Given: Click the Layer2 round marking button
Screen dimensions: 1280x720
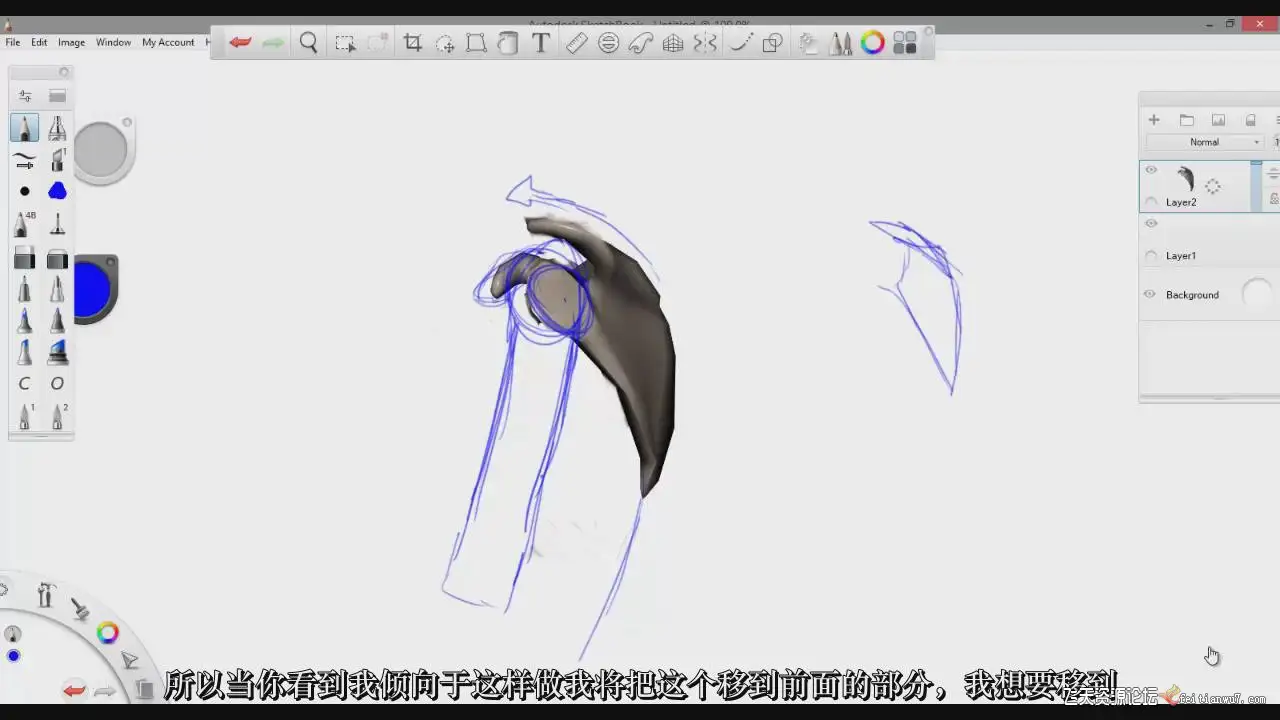Looking at the screenshot, I should [1151, 202].
